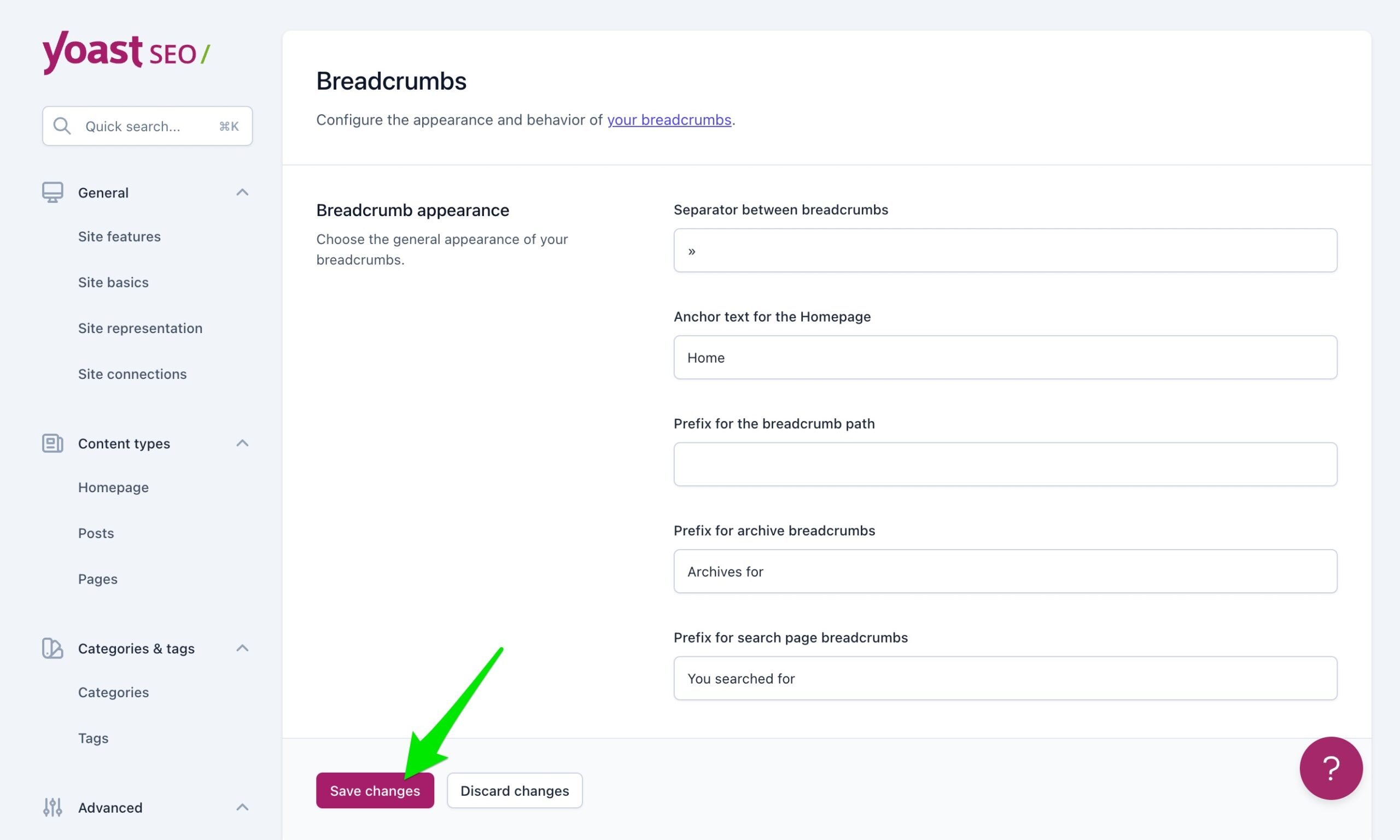This screenshot has height=840, width=1400.
Task: Select Posts under Content types
Action: pyautogui.click(x=96, y=533)
